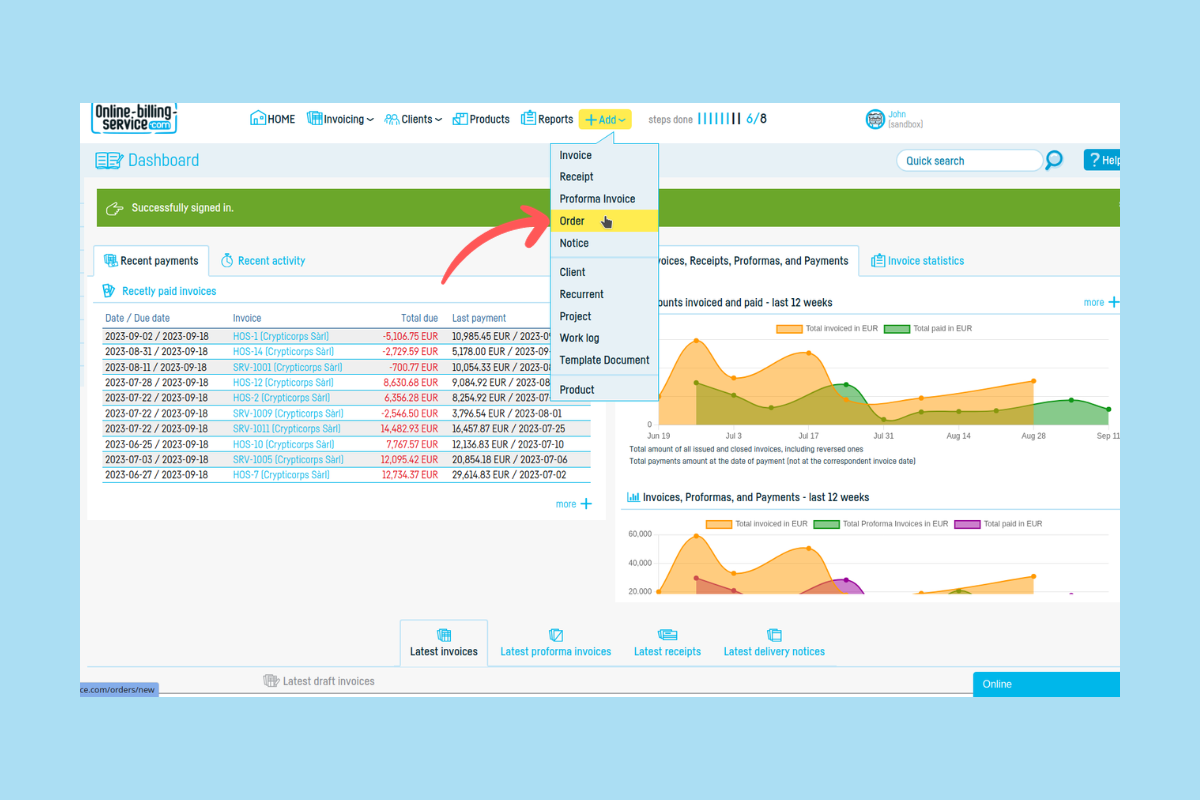This screenshot has width=1200, height=800.
Task: Open Products from the top navigation
Action: pos(481,119)
